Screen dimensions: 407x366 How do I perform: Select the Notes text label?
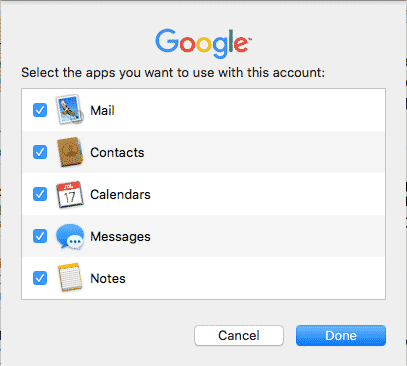[x=108, y=278]
